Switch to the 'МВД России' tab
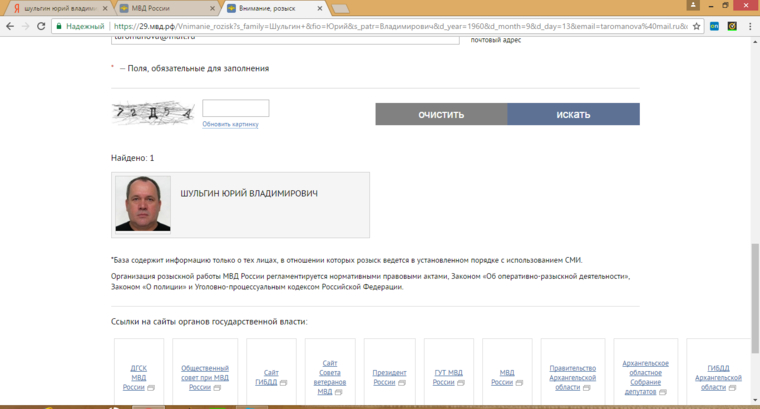The height and width of the screenshot is (409, 760). pyautogui.click(x=166, y=8)
